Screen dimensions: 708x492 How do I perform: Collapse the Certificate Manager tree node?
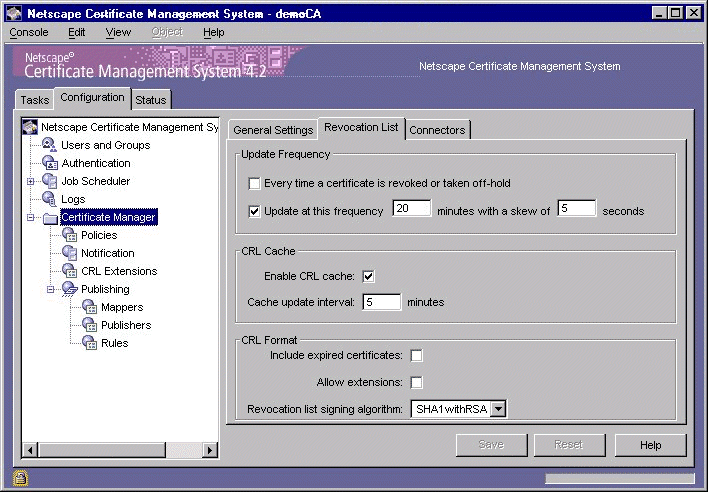tap(30, 218)
